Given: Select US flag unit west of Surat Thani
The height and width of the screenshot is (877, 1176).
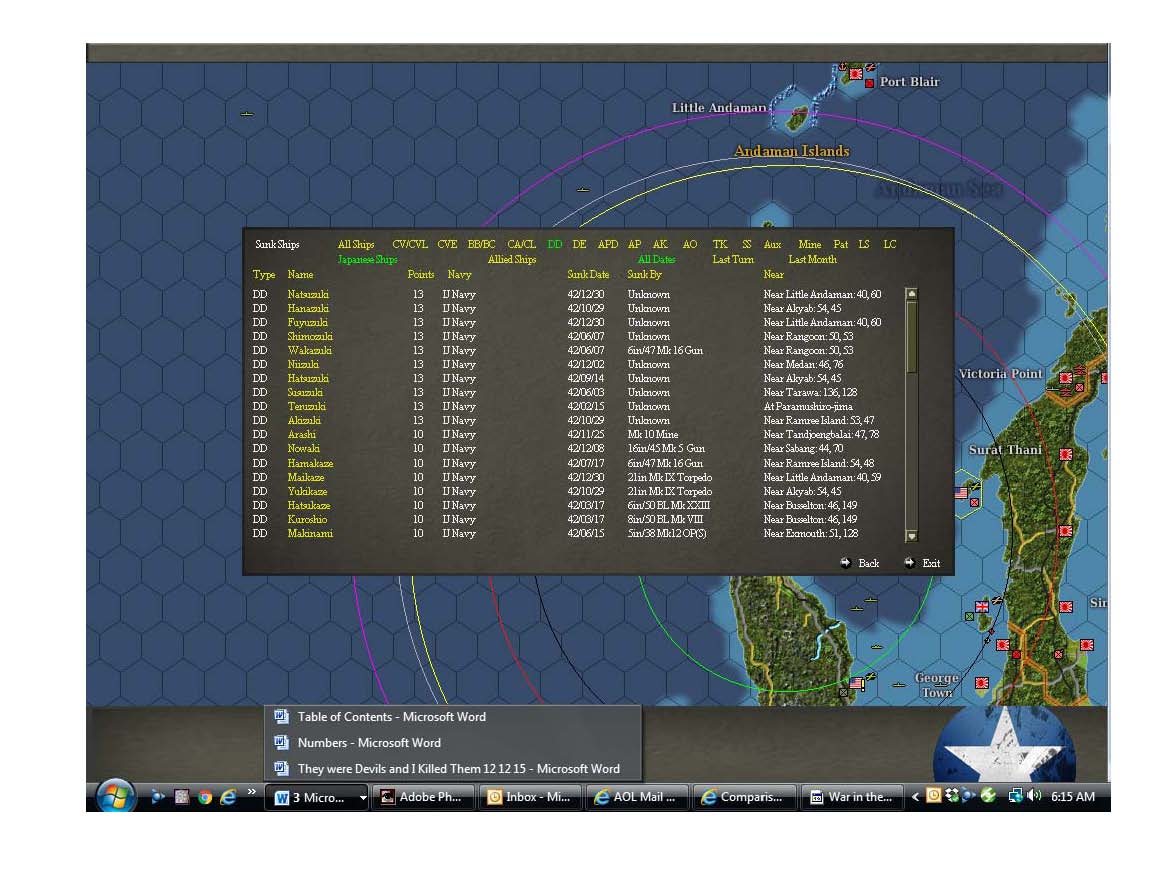Looking at the screenshot, I should click(x=962, y=493).
